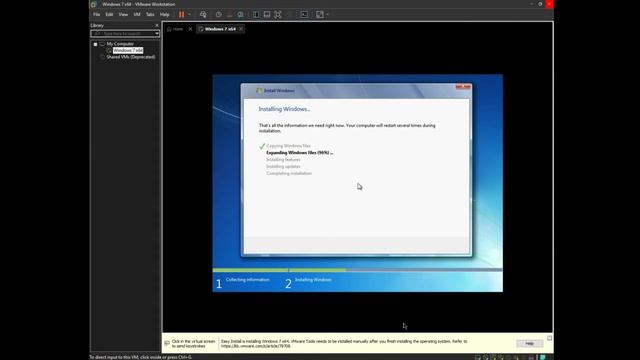Click the Installing features step
This screenshot has height=360, width=640.
click(x=283, y=160)
